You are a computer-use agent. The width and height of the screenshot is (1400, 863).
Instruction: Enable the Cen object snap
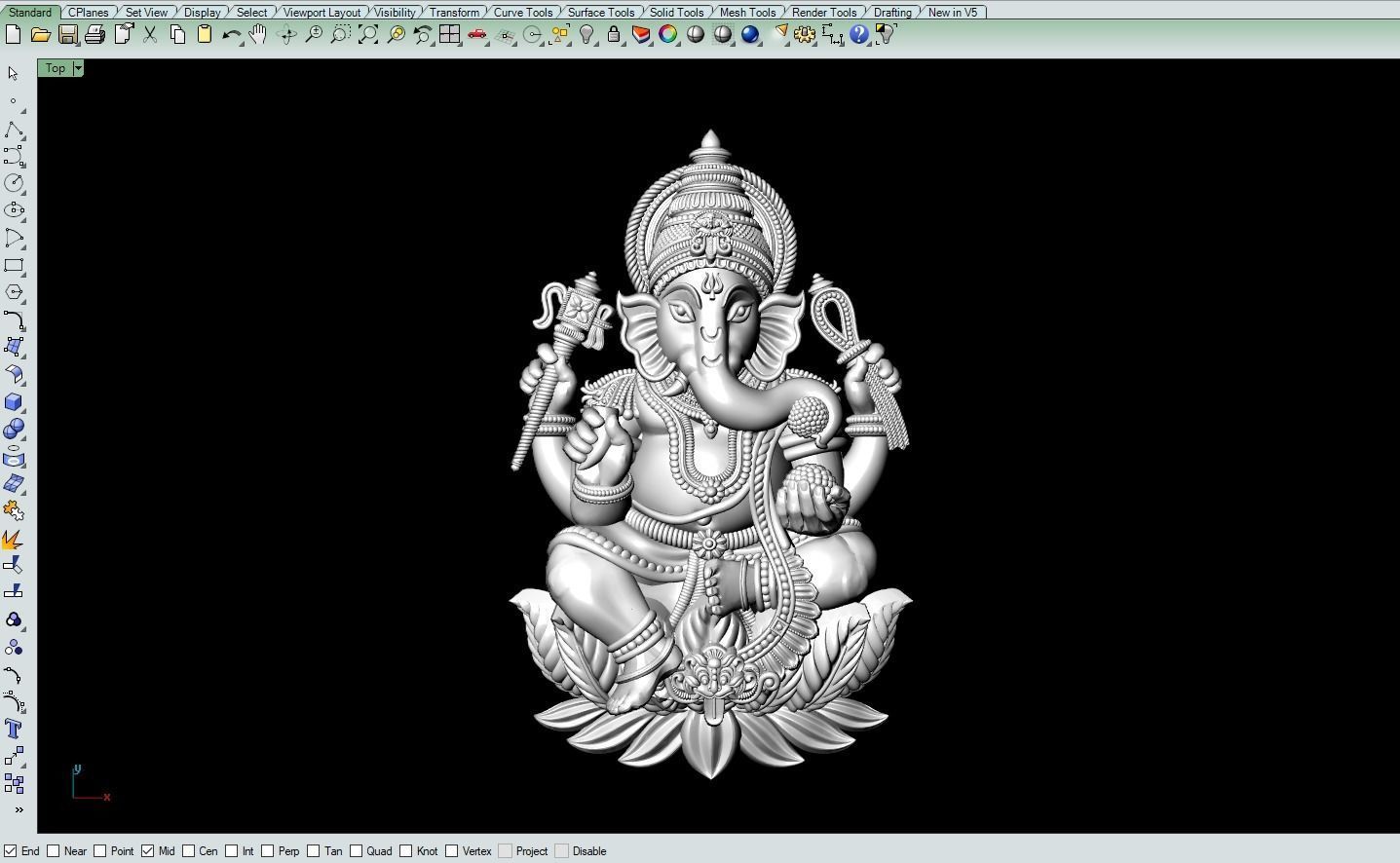[x=187, y=850]
